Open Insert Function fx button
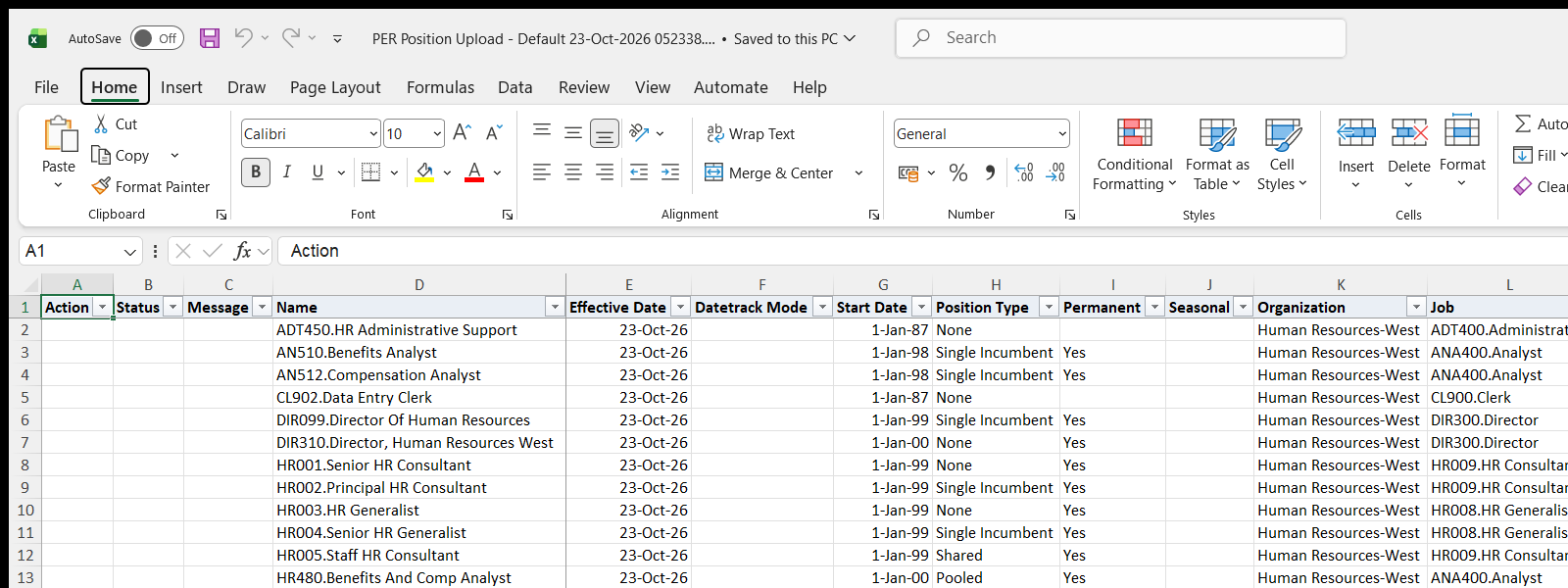Screen dimensions: 1568x588 (242, 251)
